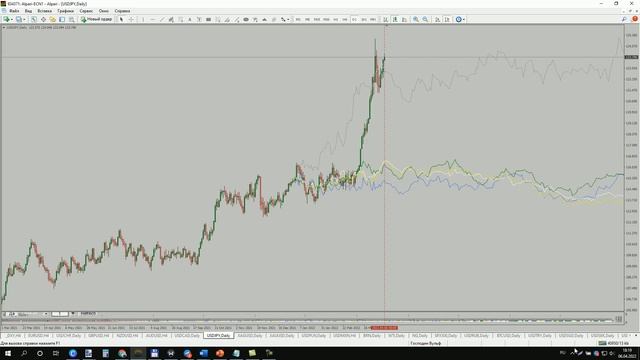Open the Profiles icon
The height and width of the screenshot is (360, 640).
point(18,19)
